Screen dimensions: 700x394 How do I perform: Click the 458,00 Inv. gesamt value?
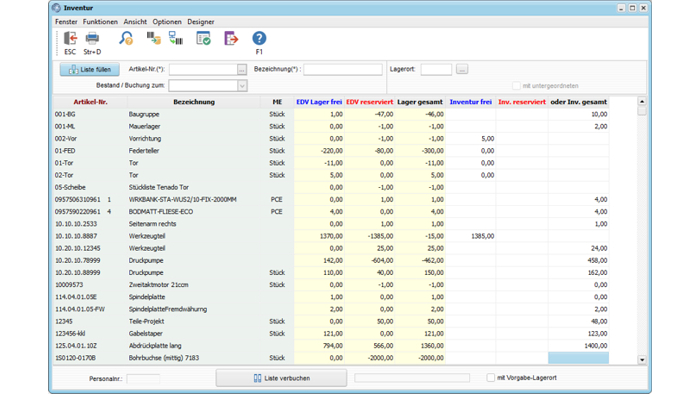pyautogui.click(x=598, y=261)
